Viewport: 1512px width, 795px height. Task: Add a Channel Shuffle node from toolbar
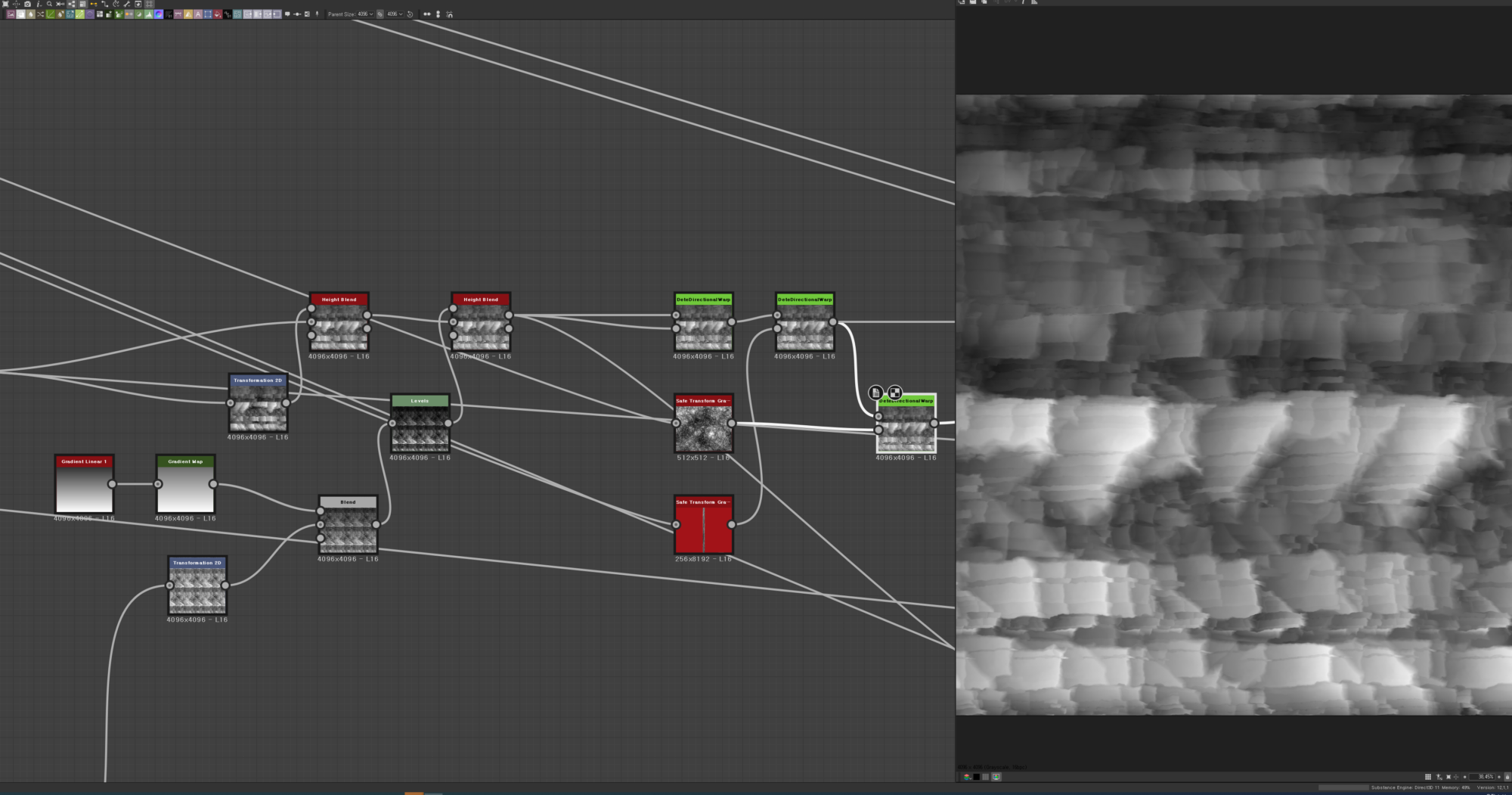click(x=40, y=14)
